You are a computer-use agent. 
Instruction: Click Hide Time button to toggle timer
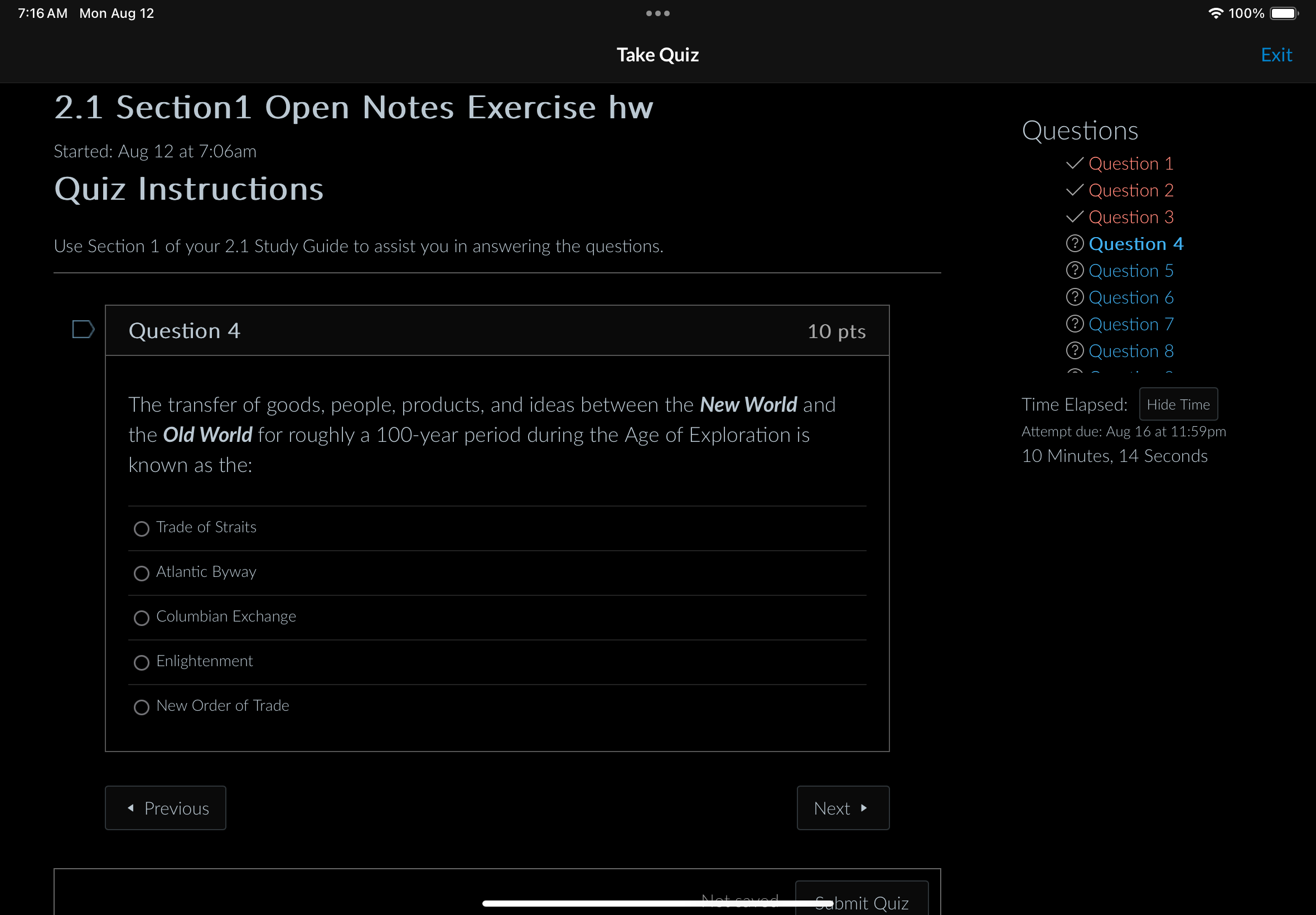coord(1177,404)
